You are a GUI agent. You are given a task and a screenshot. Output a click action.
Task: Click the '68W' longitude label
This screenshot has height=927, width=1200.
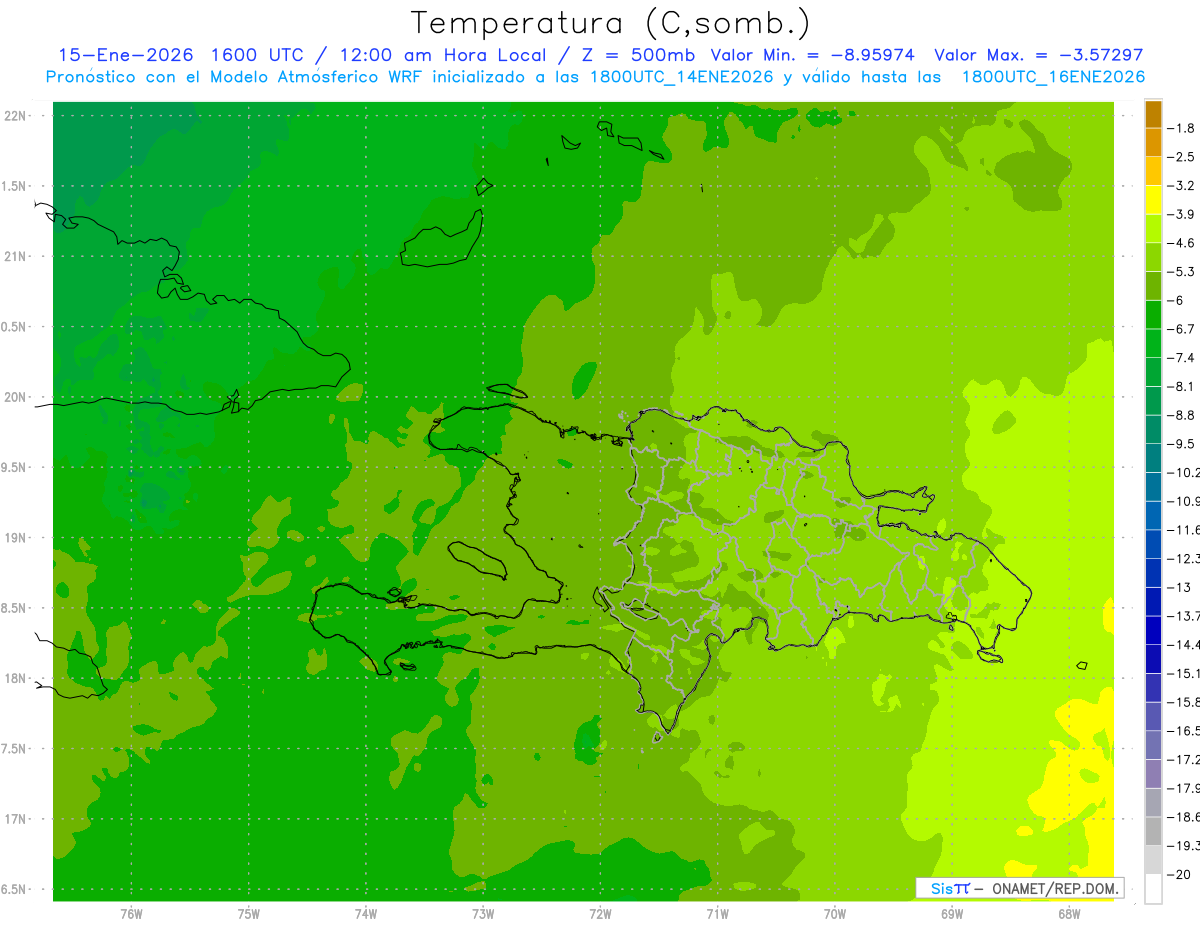click(x=1069, y=913)
